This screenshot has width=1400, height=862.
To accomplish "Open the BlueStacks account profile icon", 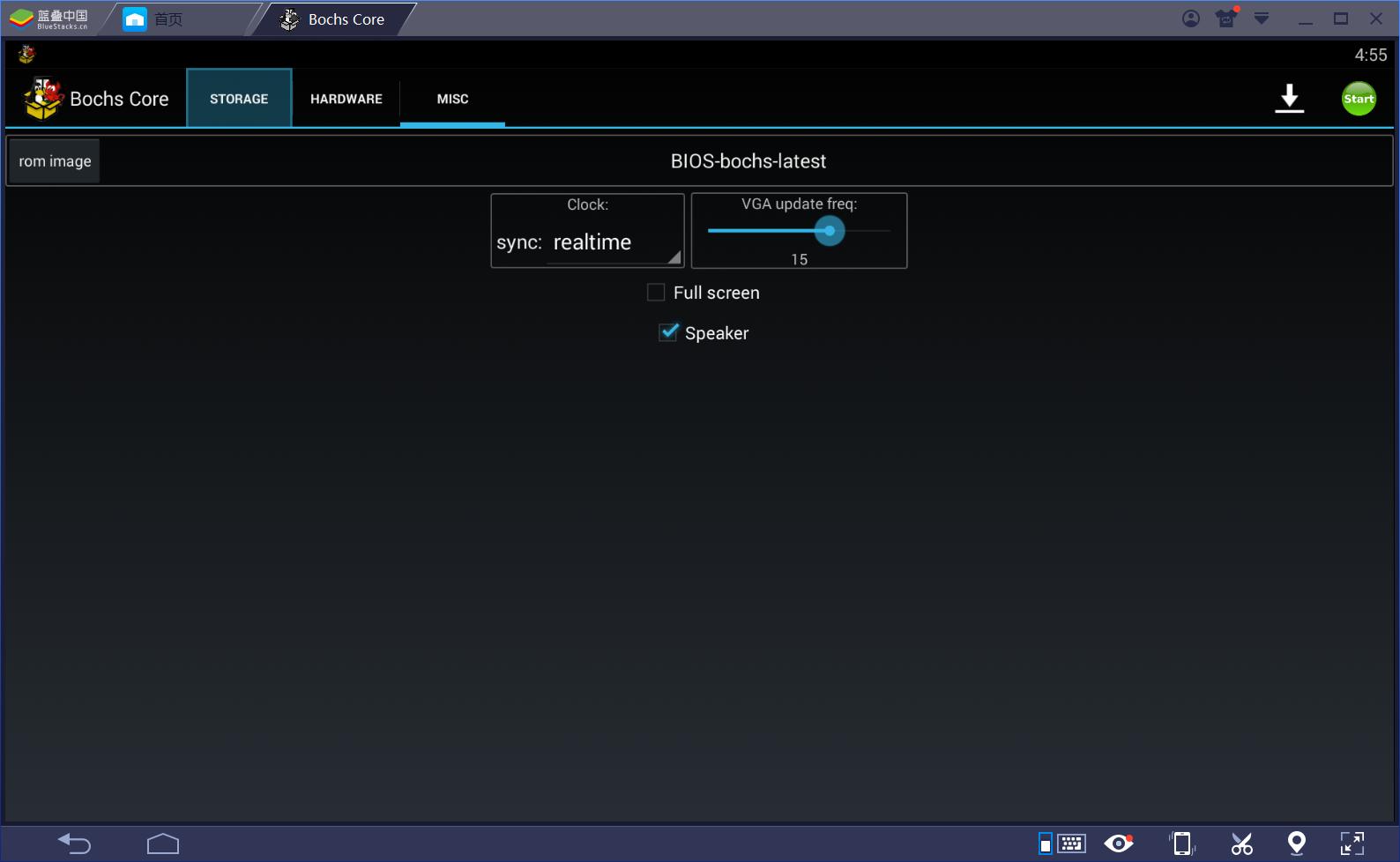I will point(1190,19).
